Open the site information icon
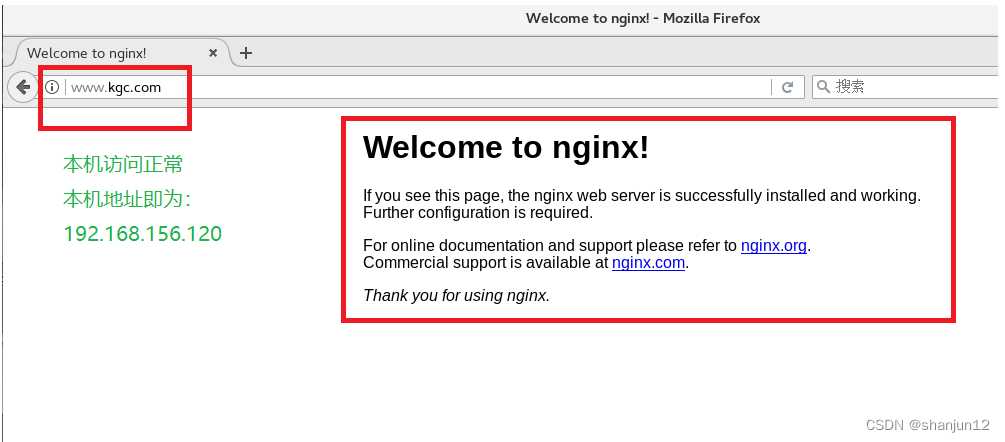The width and height of the screenshot is (1005, 442). coord(52,87)
